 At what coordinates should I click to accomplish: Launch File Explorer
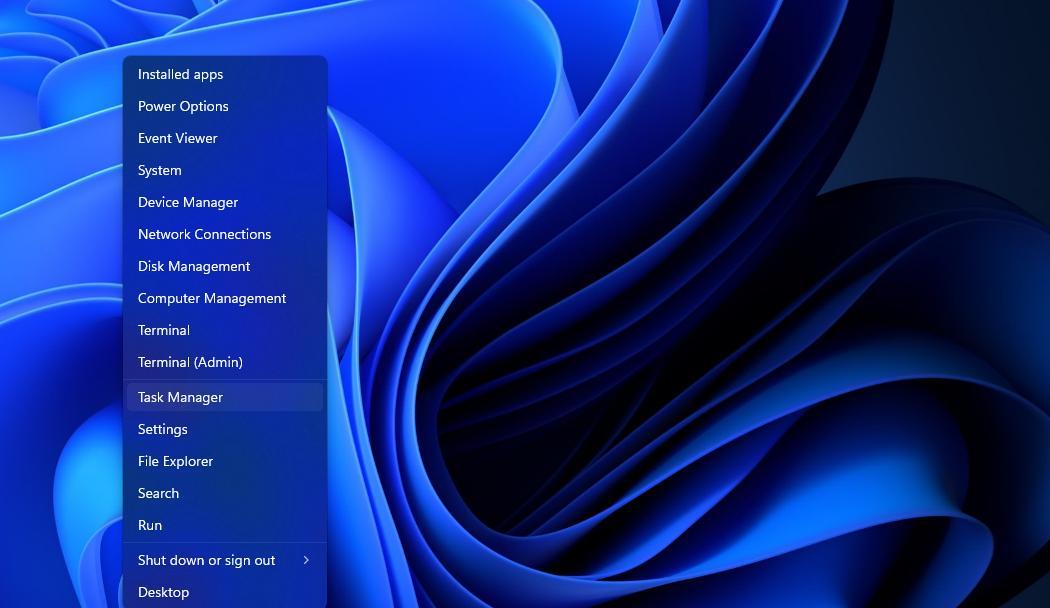tap(225, 461)
